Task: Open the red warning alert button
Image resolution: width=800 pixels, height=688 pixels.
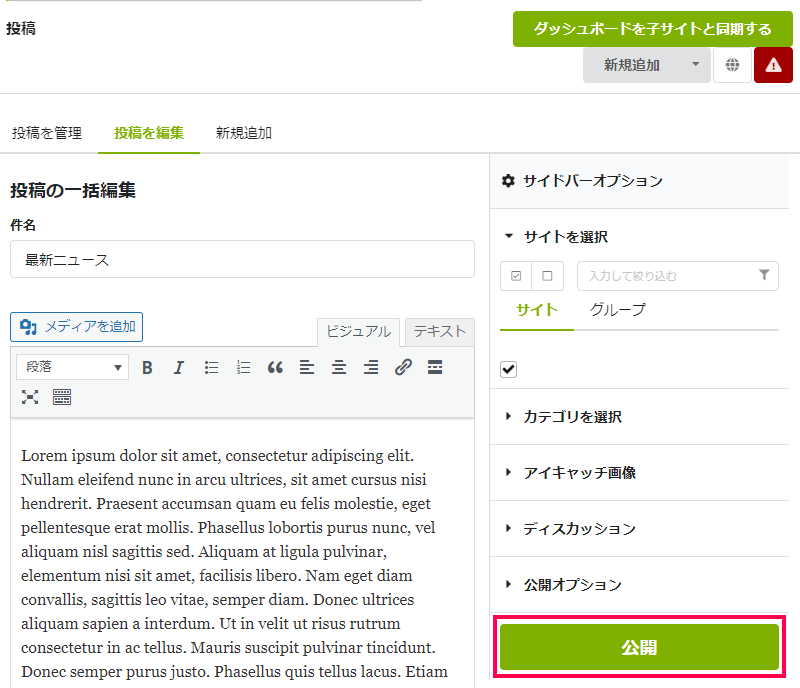Action: click(x=773, y=65)
